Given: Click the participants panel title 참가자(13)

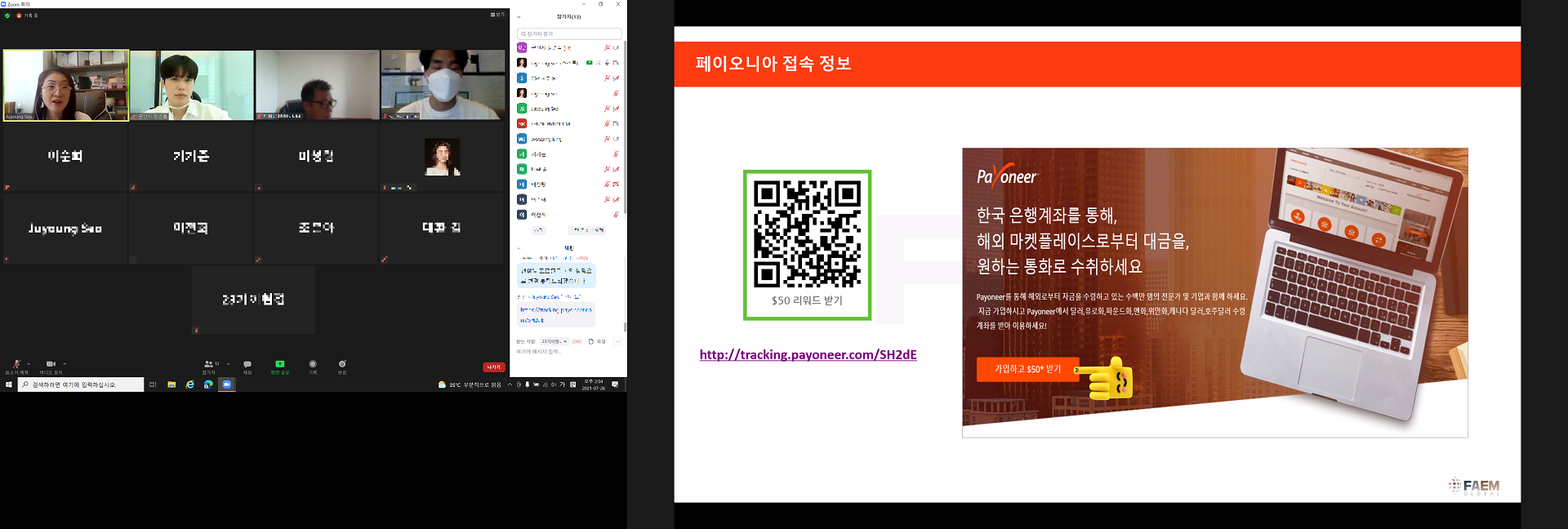Looking at the screenshot, I should coord(569,16).
